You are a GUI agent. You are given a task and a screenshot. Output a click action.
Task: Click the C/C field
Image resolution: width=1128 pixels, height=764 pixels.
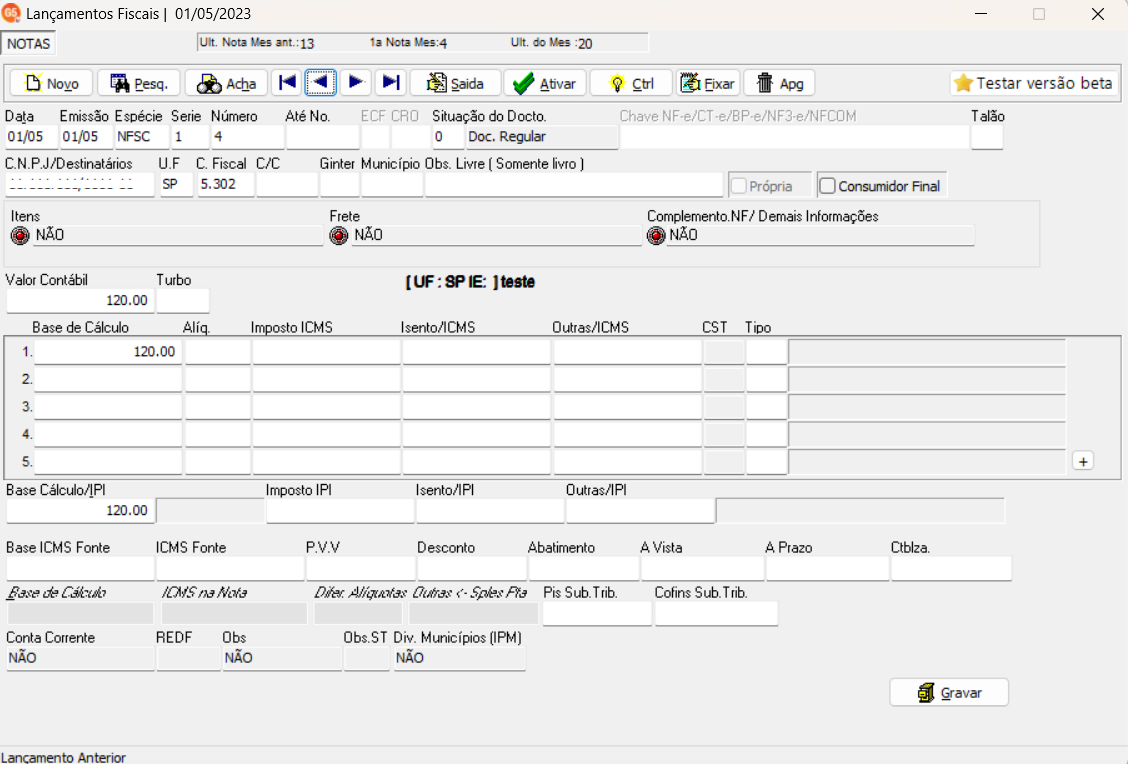287,184
